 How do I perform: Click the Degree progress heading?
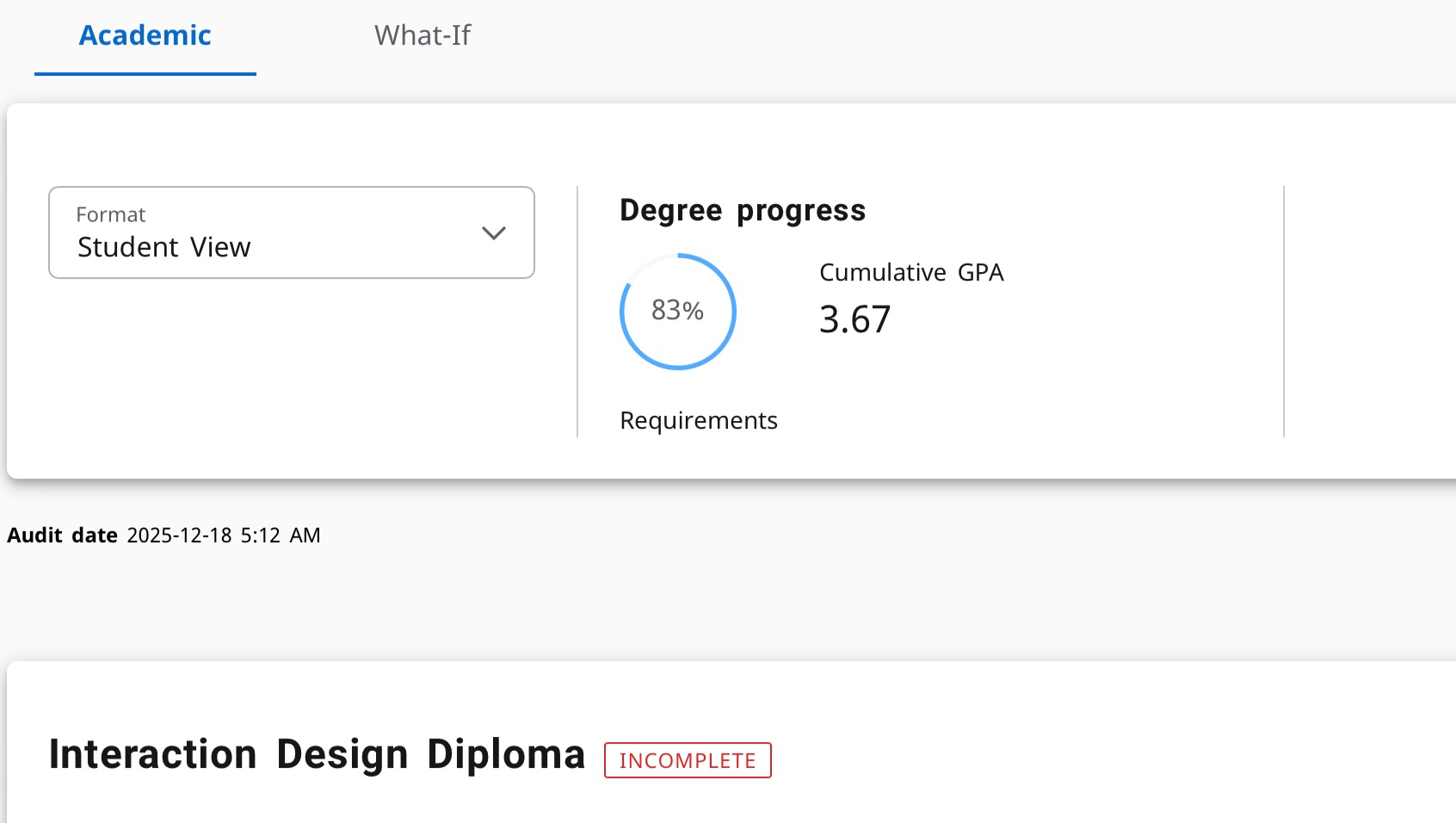pyautogui.click(x=742, y=210)
